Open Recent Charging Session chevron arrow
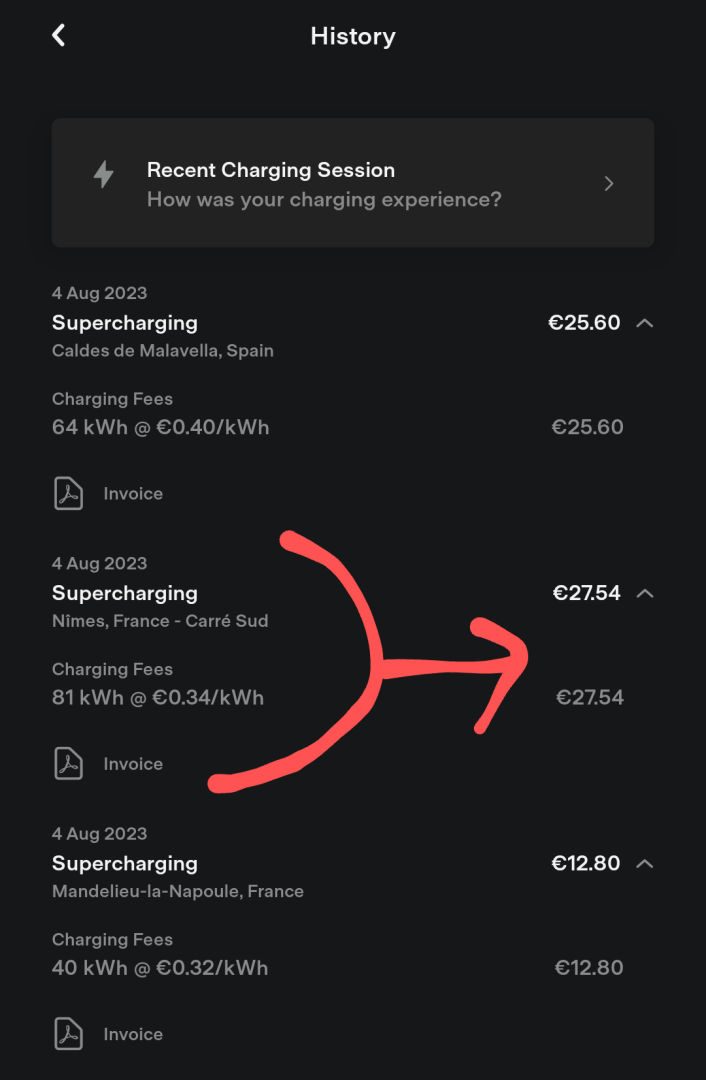706x1080 pixels. click(608, 183)
